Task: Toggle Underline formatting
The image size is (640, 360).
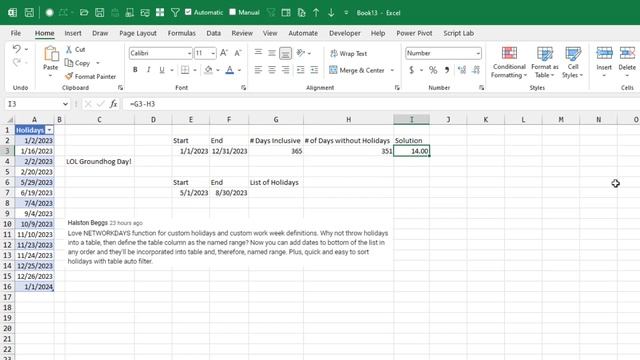Action: tap(162, 70)
